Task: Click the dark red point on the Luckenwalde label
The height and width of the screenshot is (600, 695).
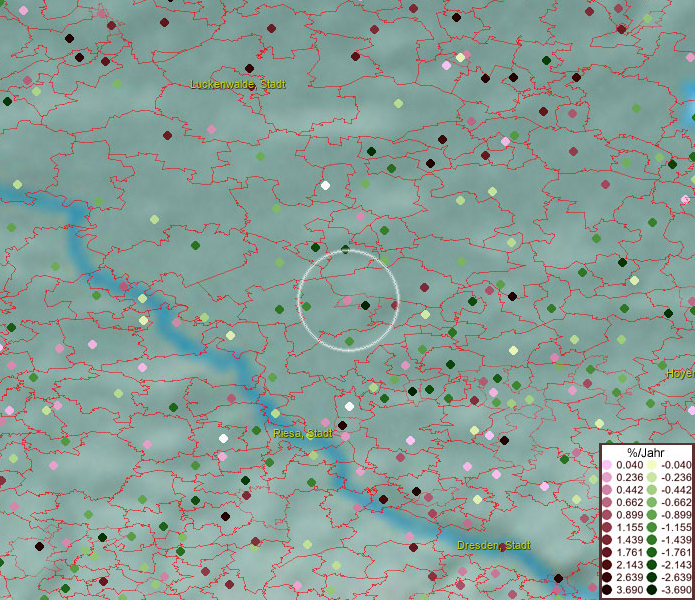Action: click(251, 87)
